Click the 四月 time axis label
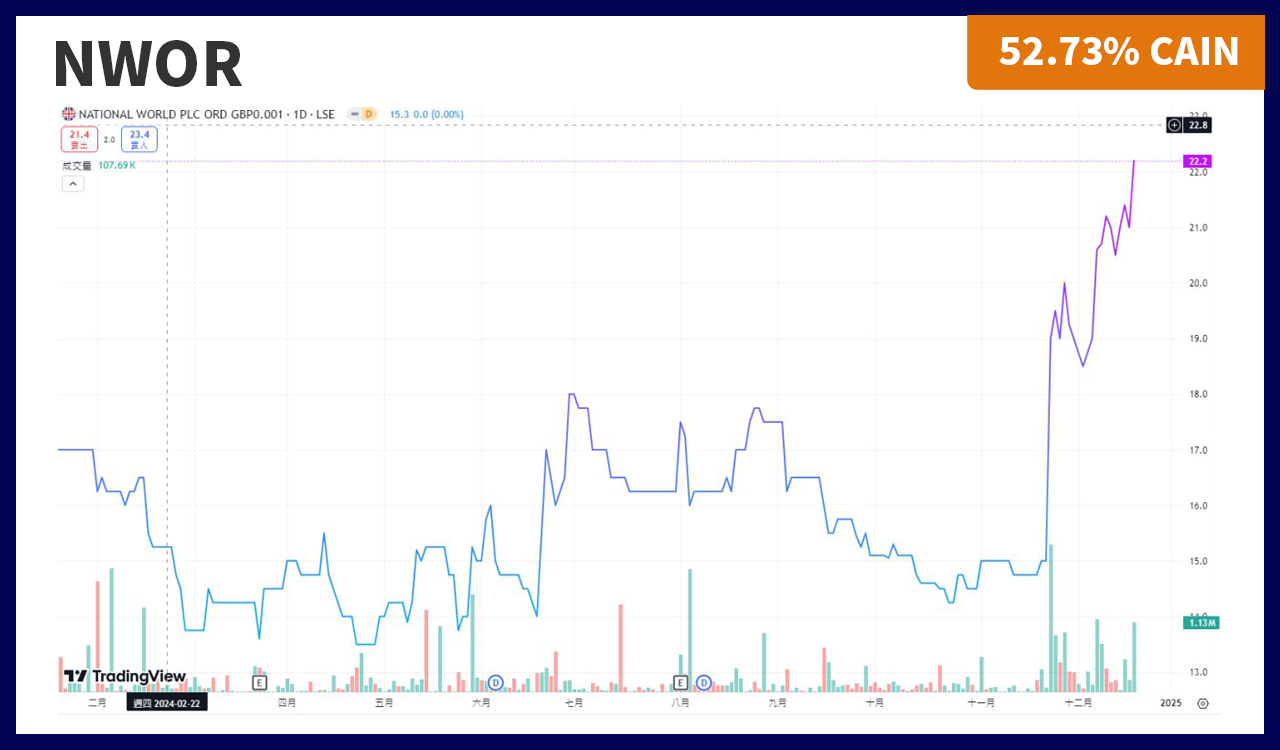Image resolution: width=1280 pixels, height=750 pixels. pos(287,703)
